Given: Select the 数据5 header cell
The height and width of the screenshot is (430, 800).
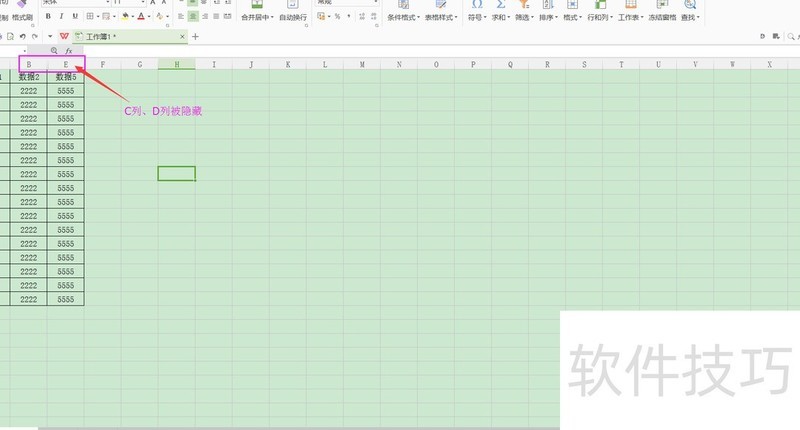Looking at the screenshot, I should coord(66,77).
